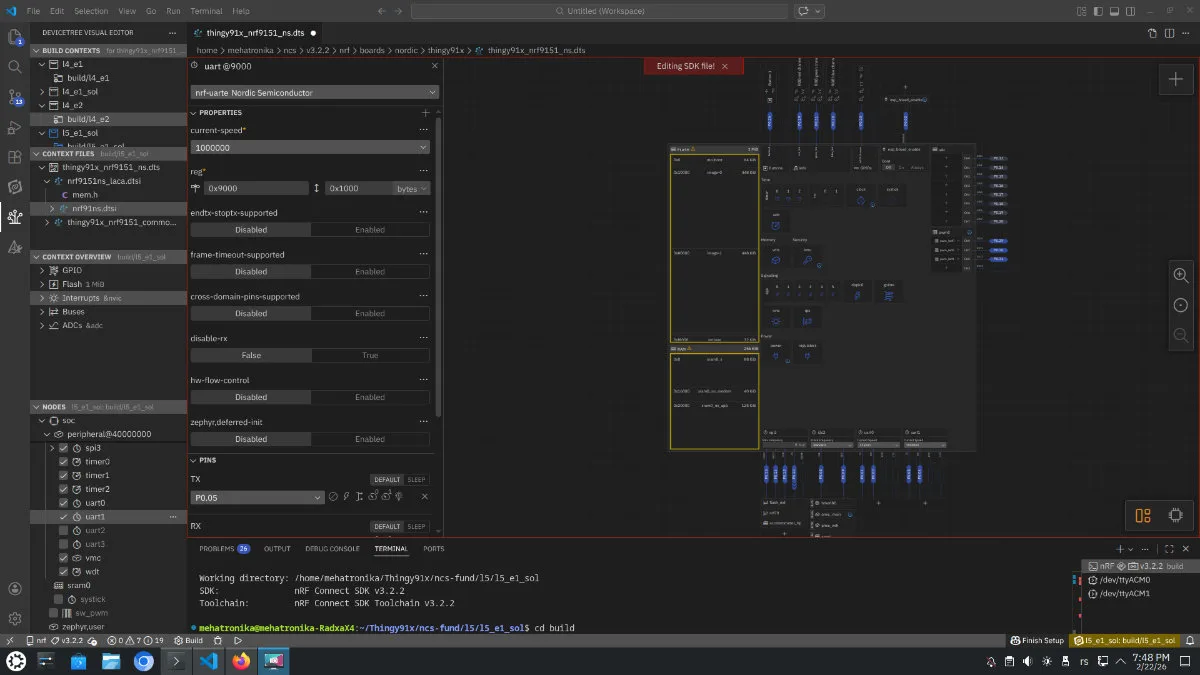
Task: Click the large plus button on canvas
Action: click(x=1176, y=81)
